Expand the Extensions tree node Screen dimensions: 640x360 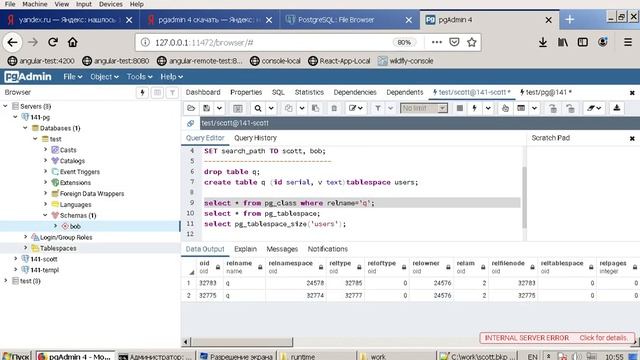(x=46, y=182)
